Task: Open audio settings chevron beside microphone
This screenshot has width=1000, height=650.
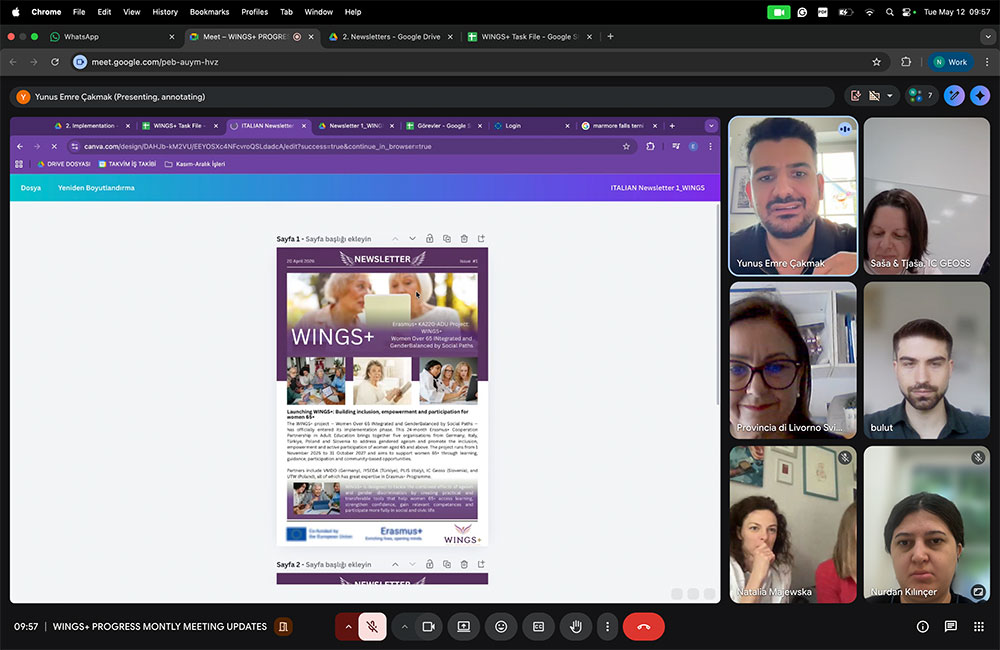Action: 348,626
